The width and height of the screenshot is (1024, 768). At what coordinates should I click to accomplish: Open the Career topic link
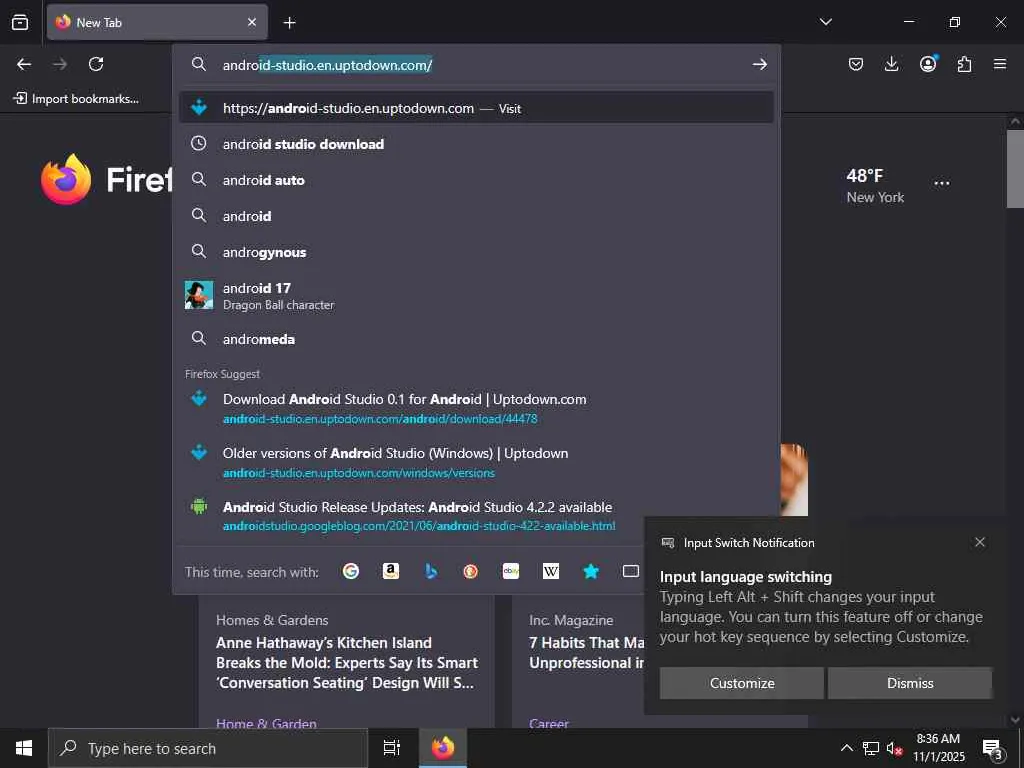tap(549, 723)
